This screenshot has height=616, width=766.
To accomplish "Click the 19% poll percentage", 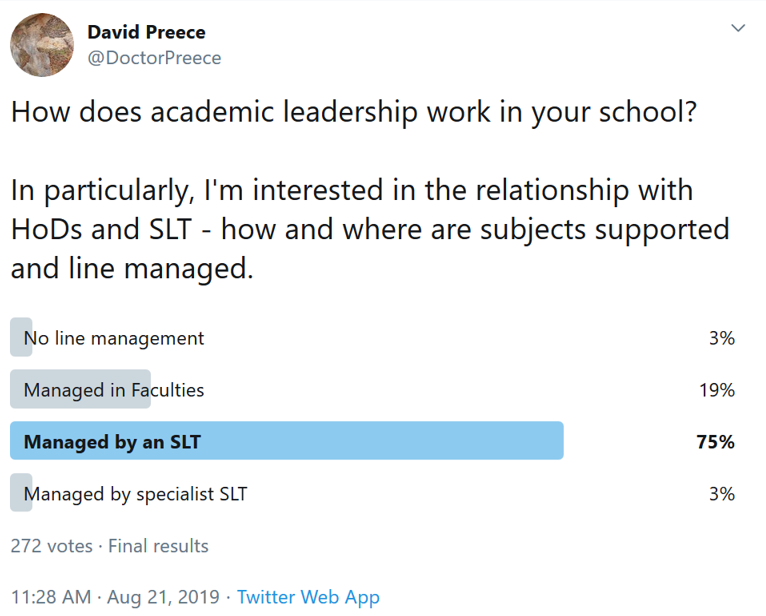I will point(717,390).
